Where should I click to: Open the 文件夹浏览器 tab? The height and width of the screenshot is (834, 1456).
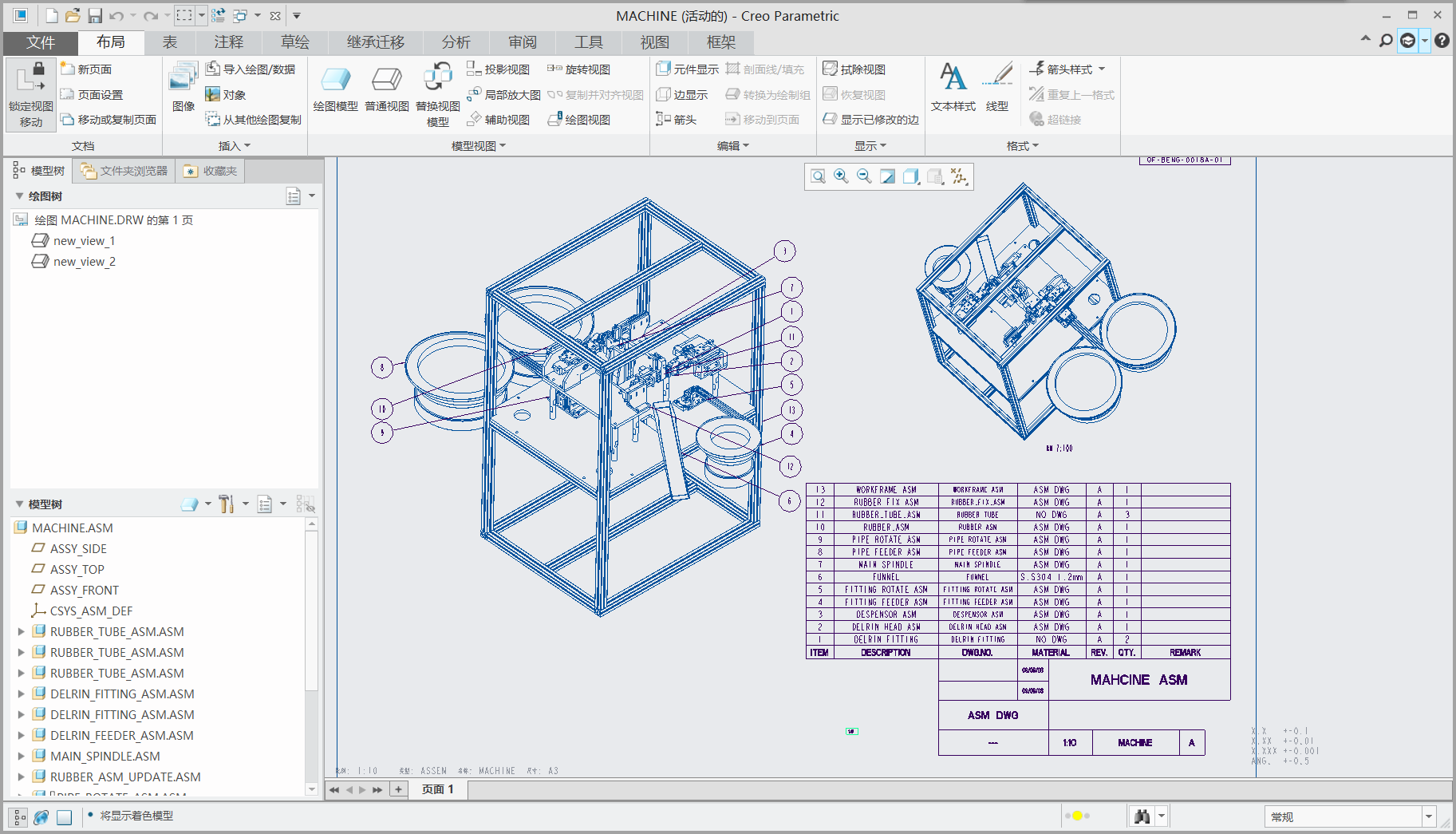[124, 171]
